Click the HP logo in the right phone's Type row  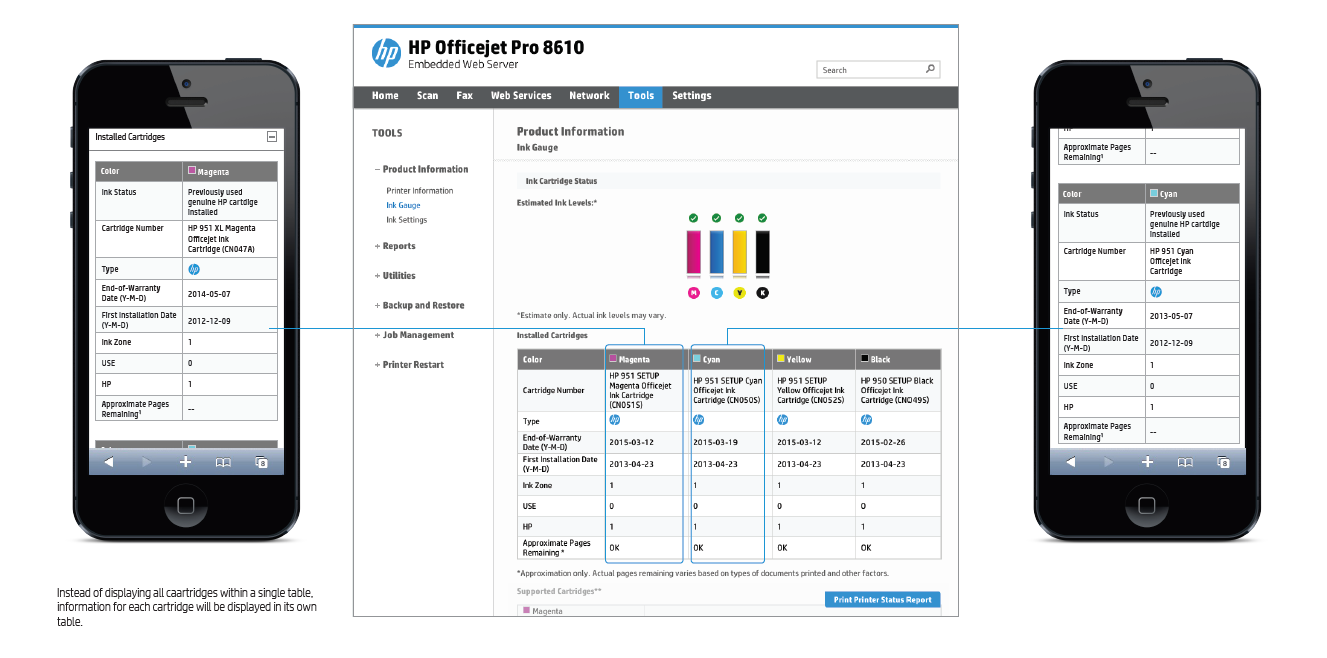(1156, 292)
